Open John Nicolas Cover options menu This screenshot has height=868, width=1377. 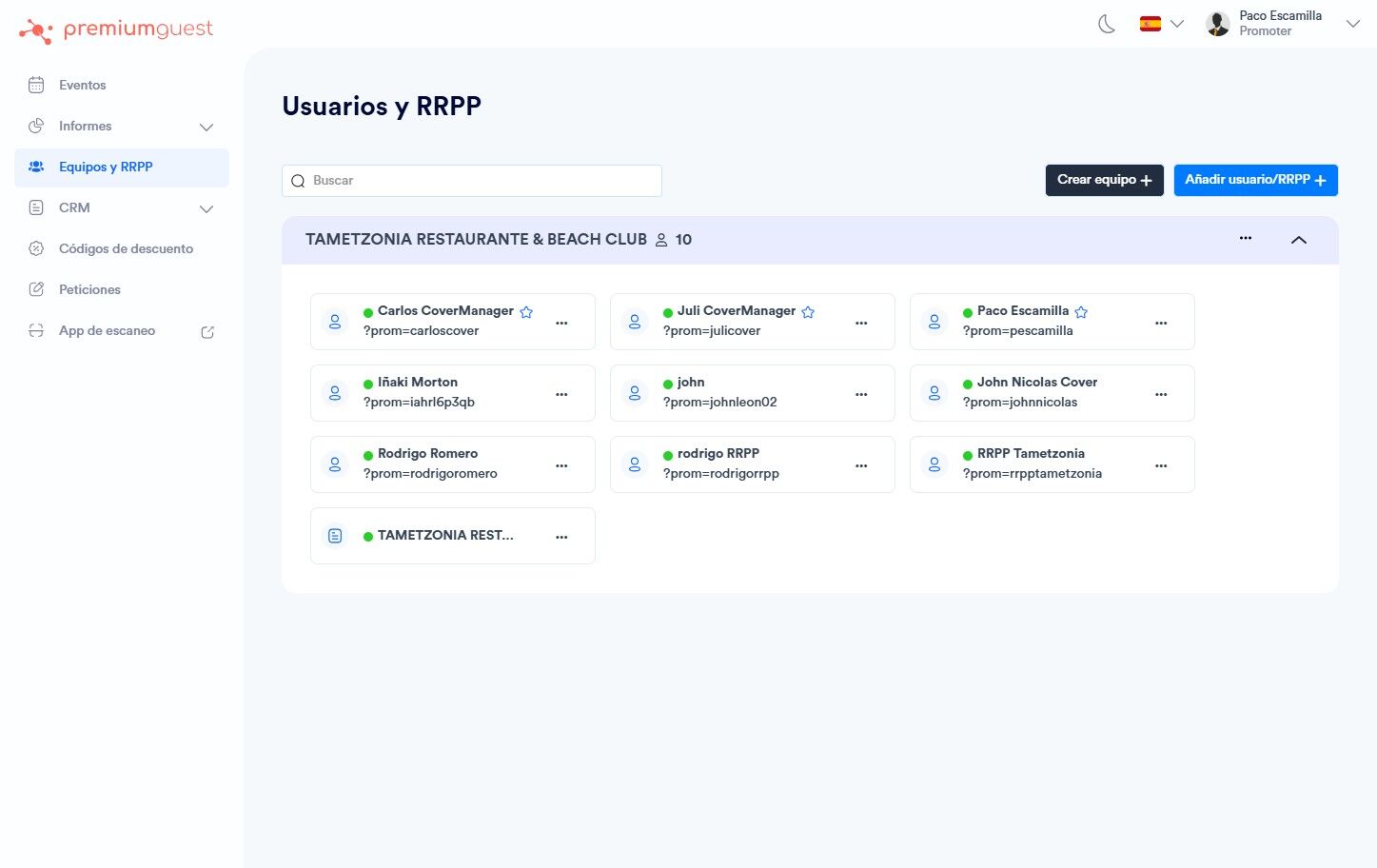pyautogui.click(x=1161, y=394)
